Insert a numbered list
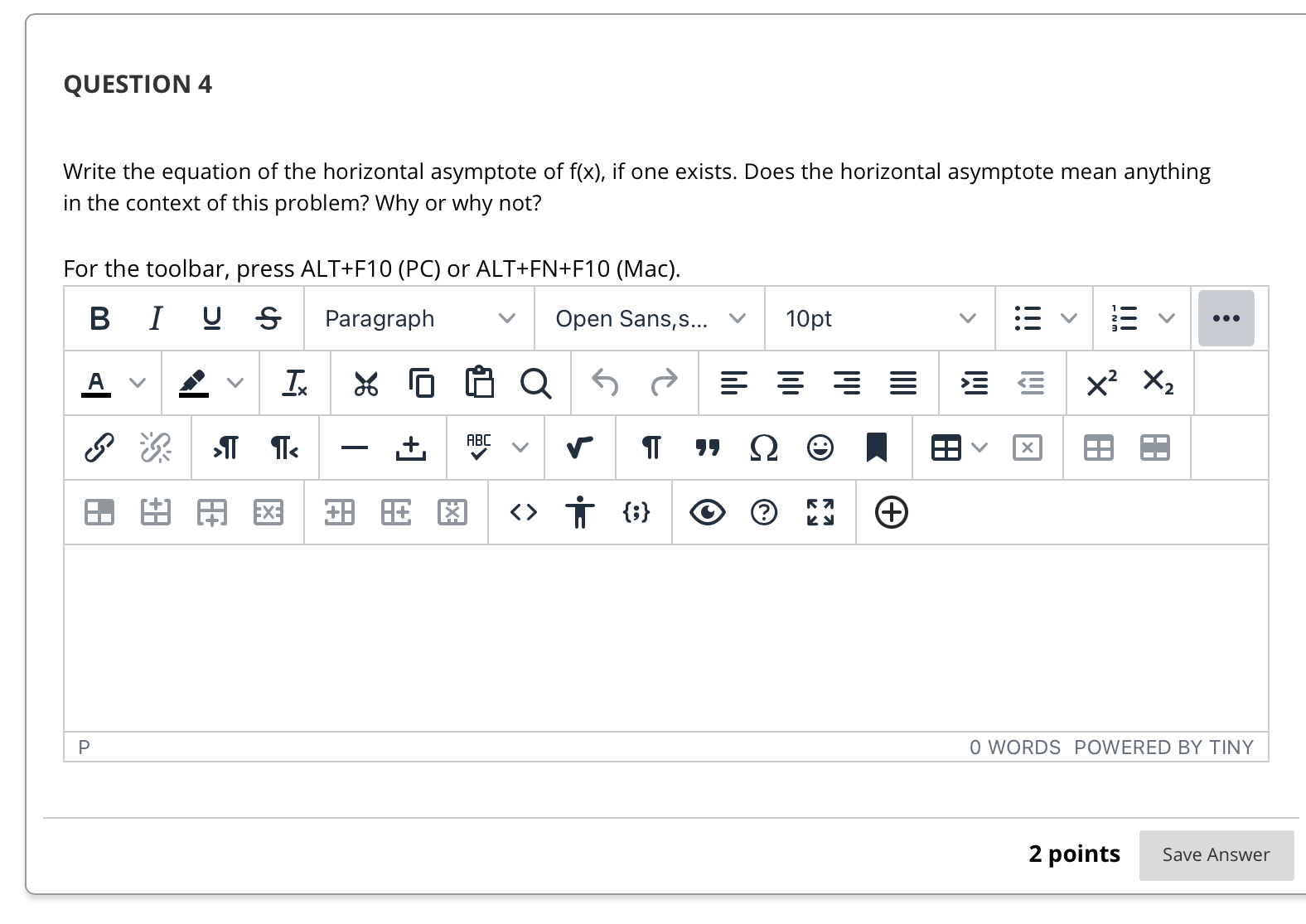Viewport: 1306px width, 924px height. (1125, 318)
